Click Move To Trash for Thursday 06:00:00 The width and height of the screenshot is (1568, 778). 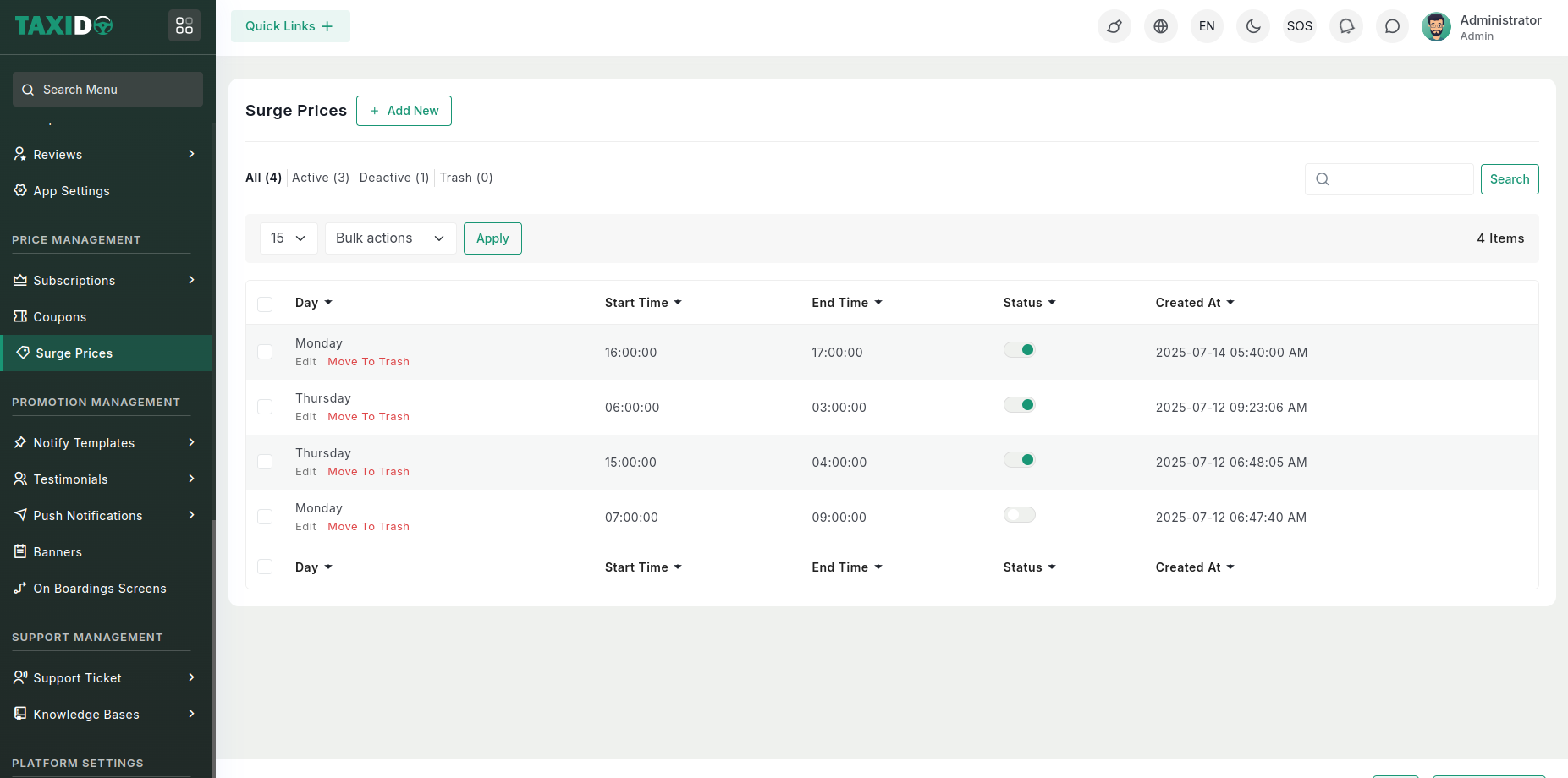point(368,417)
